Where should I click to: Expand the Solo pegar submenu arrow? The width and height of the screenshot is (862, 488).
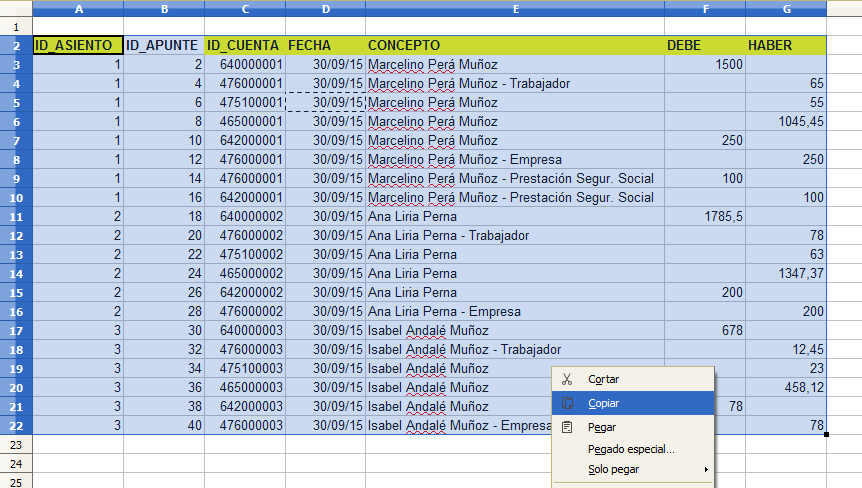706,469
